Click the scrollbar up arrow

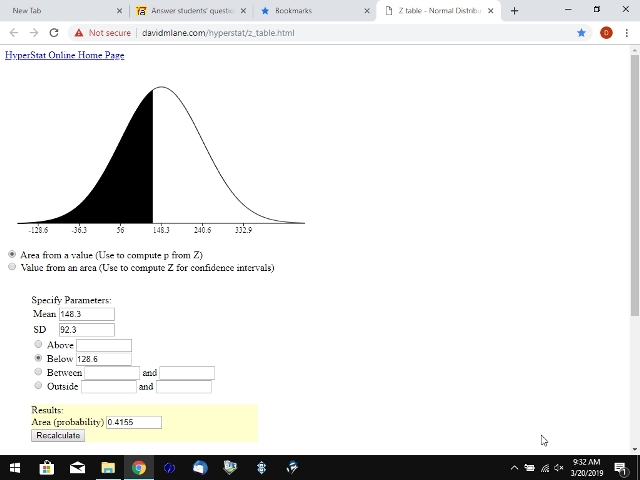tap(635, 50)
